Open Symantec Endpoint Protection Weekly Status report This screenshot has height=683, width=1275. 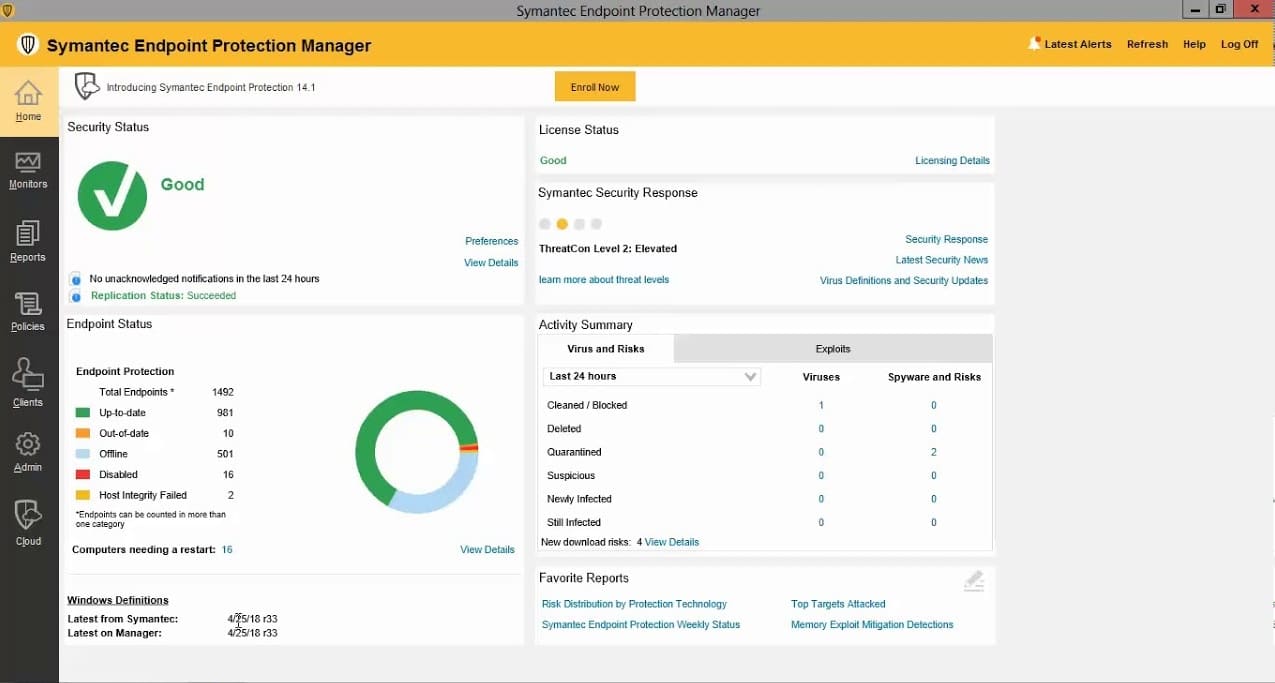641,625
